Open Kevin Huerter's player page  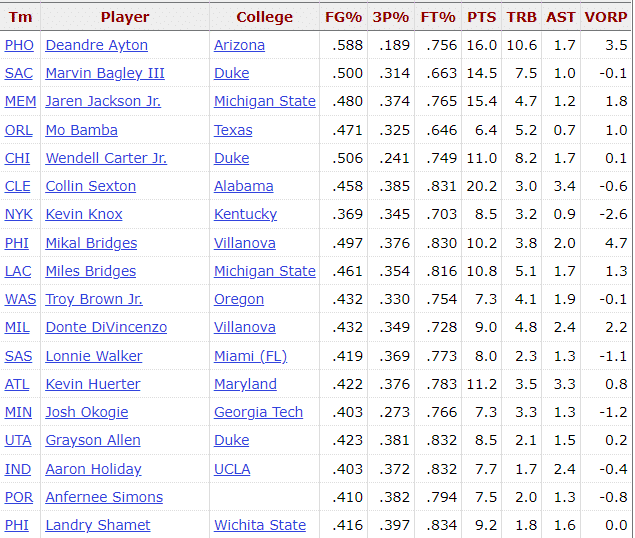coord(93,384)
